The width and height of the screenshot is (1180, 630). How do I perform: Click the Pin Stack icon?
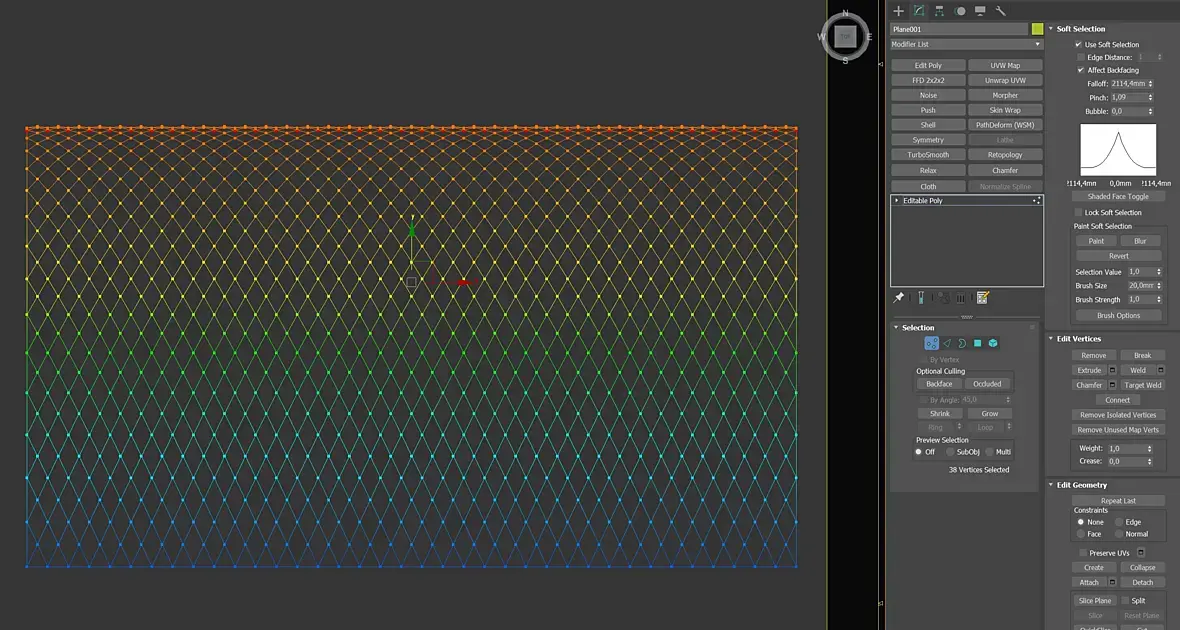(899, 298)
